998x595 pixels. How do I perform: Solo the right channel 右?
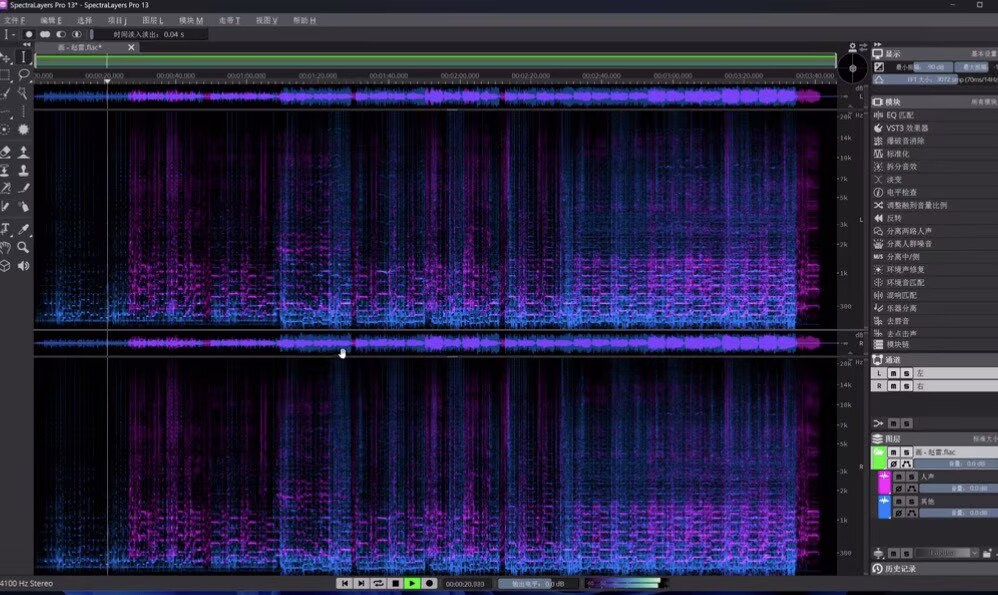[x=906, y=386]
